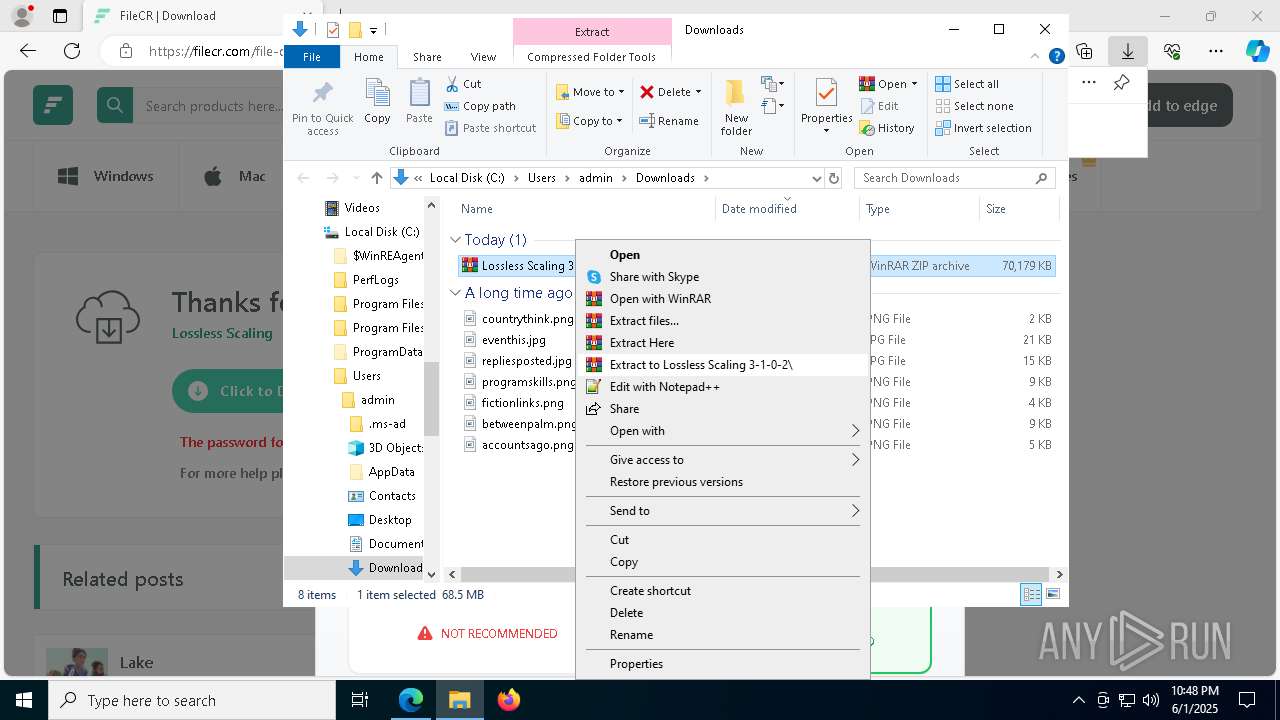The image size is (1280, 720).
Task: Open Task View on taskbar
Action: click(361, 700)
